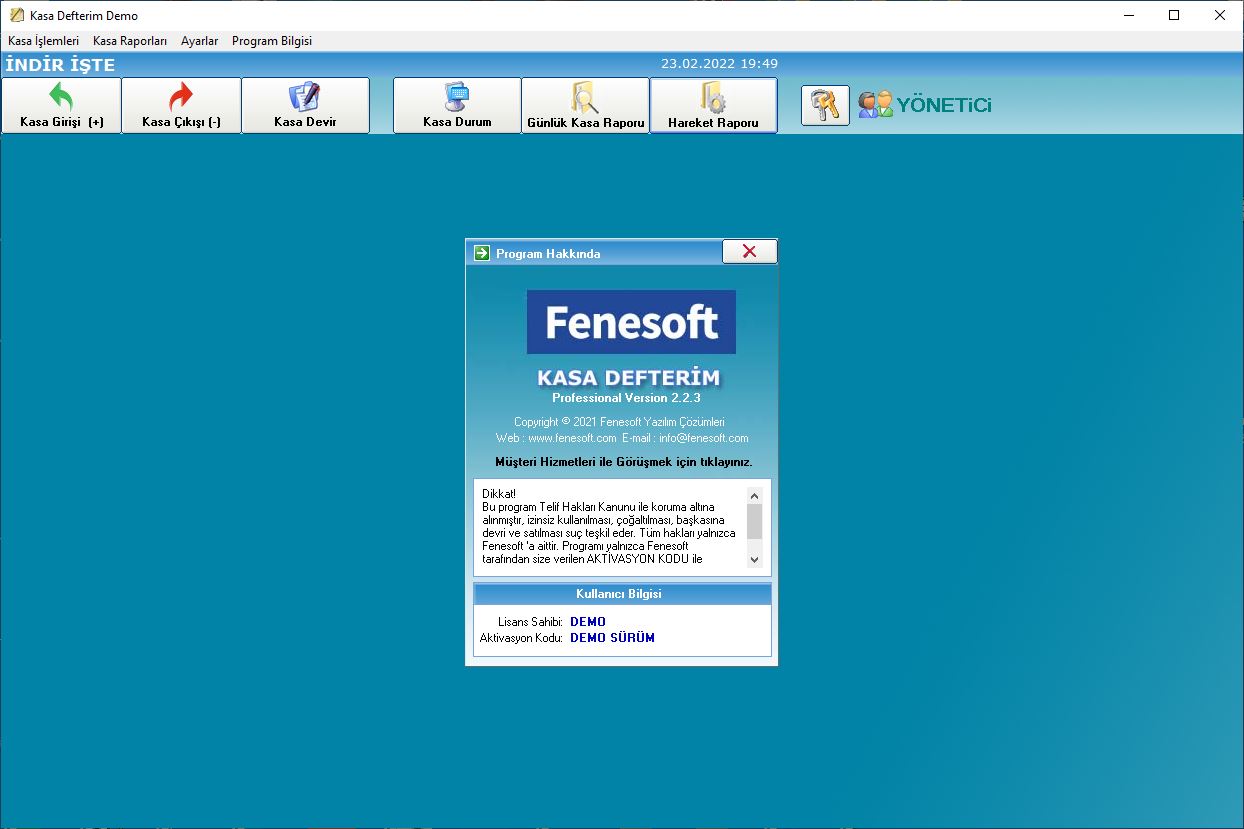Click the Lisans Sahibi 'DEMO' value
Image resolution: width=1244 pixels, height=829 pixels.
(588, 622)
